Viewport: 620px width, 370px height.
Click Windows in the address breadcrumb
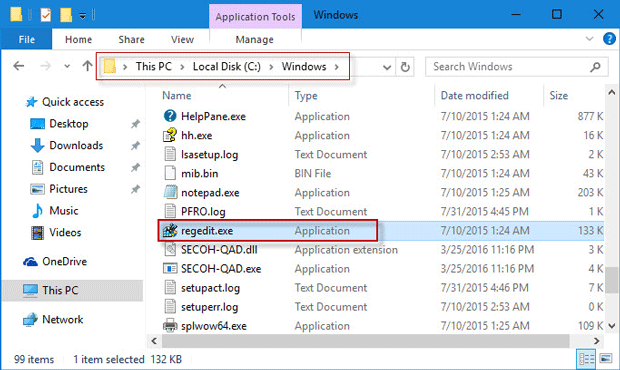point(304,66)
